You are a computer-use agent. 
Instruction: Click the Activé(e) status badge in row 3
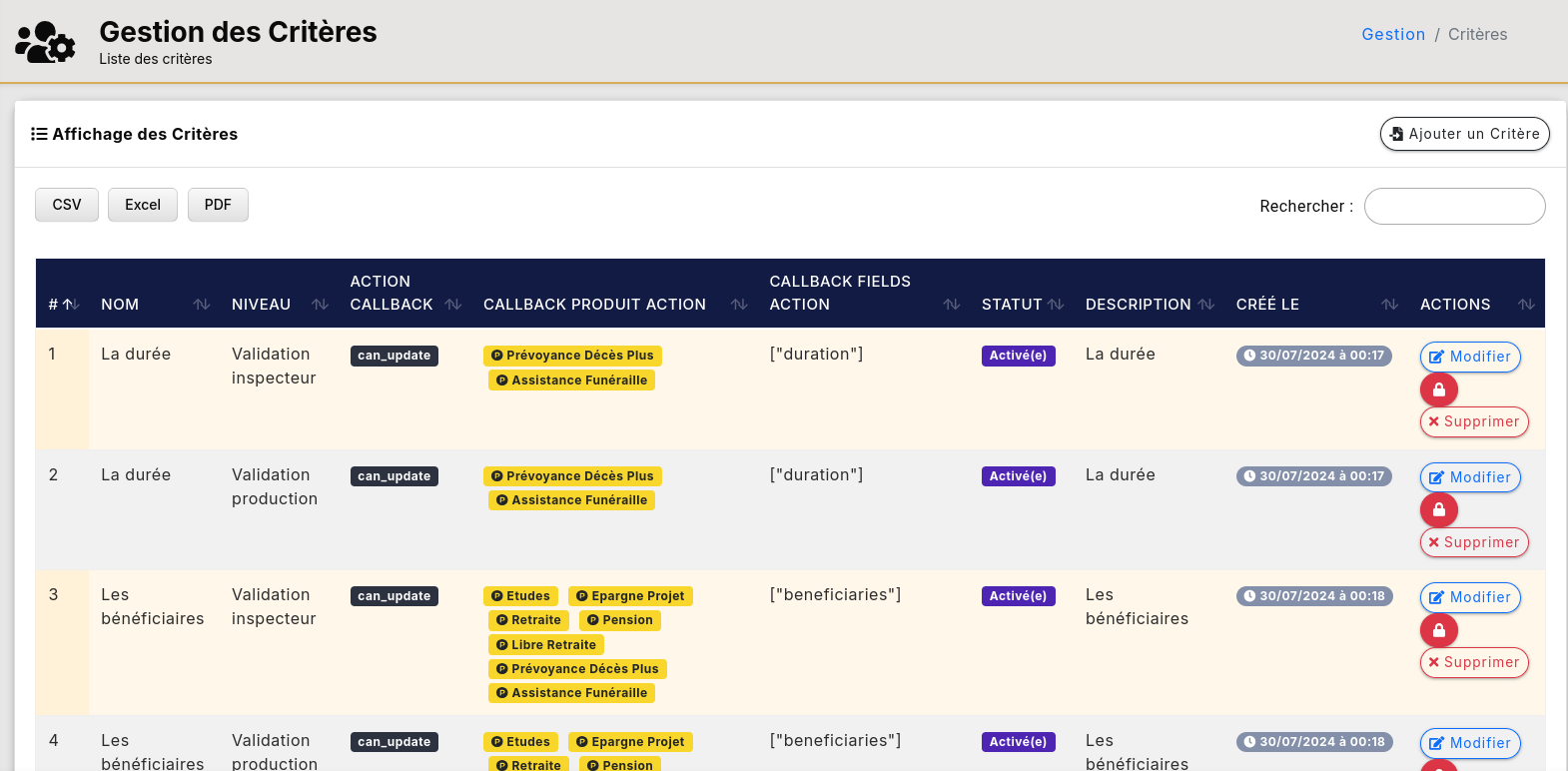click(1018, 596)
